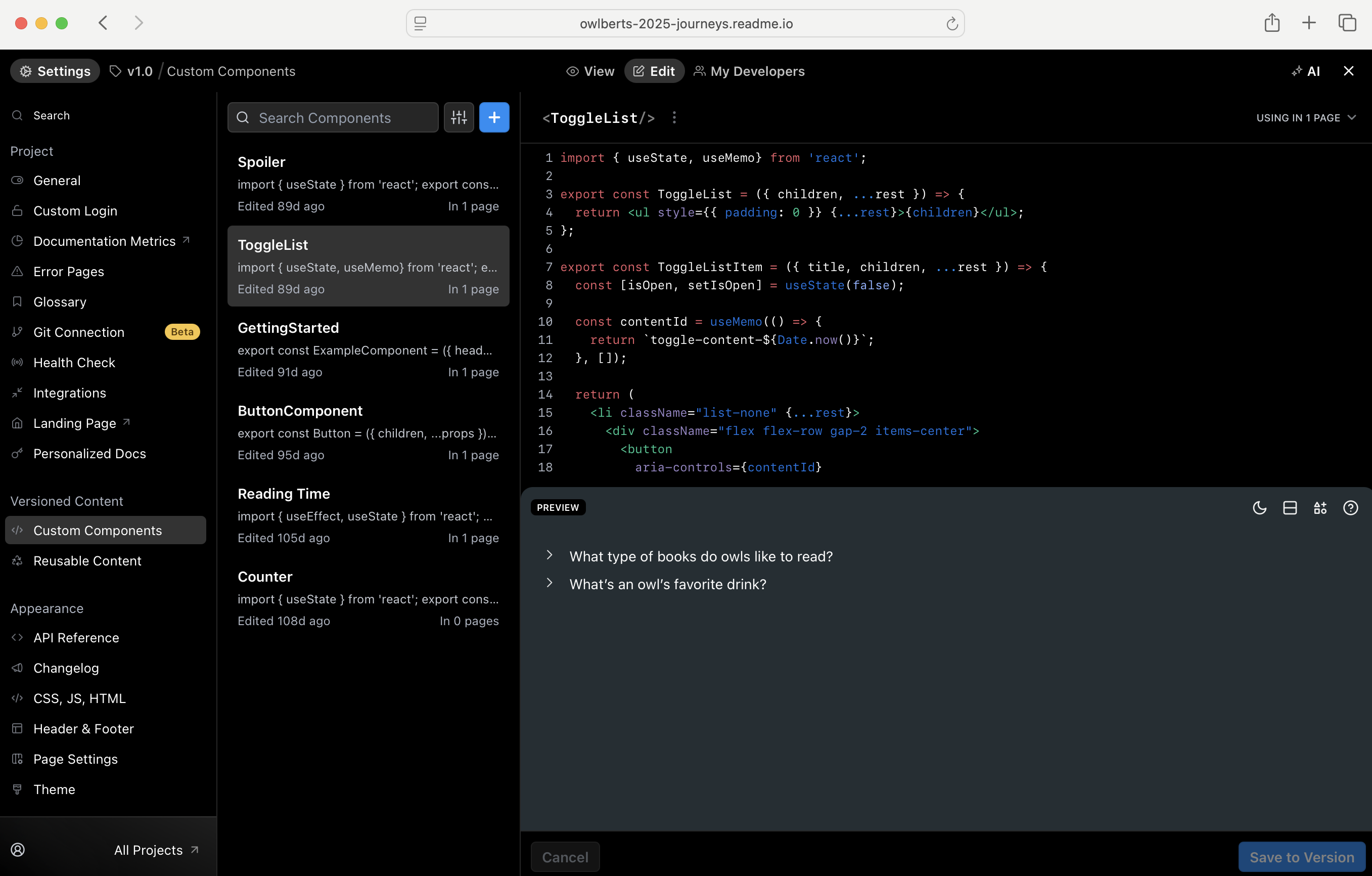Select the GettingStarted component
This screenshot has width=1372, height=876.
click(x=368, y=349)
